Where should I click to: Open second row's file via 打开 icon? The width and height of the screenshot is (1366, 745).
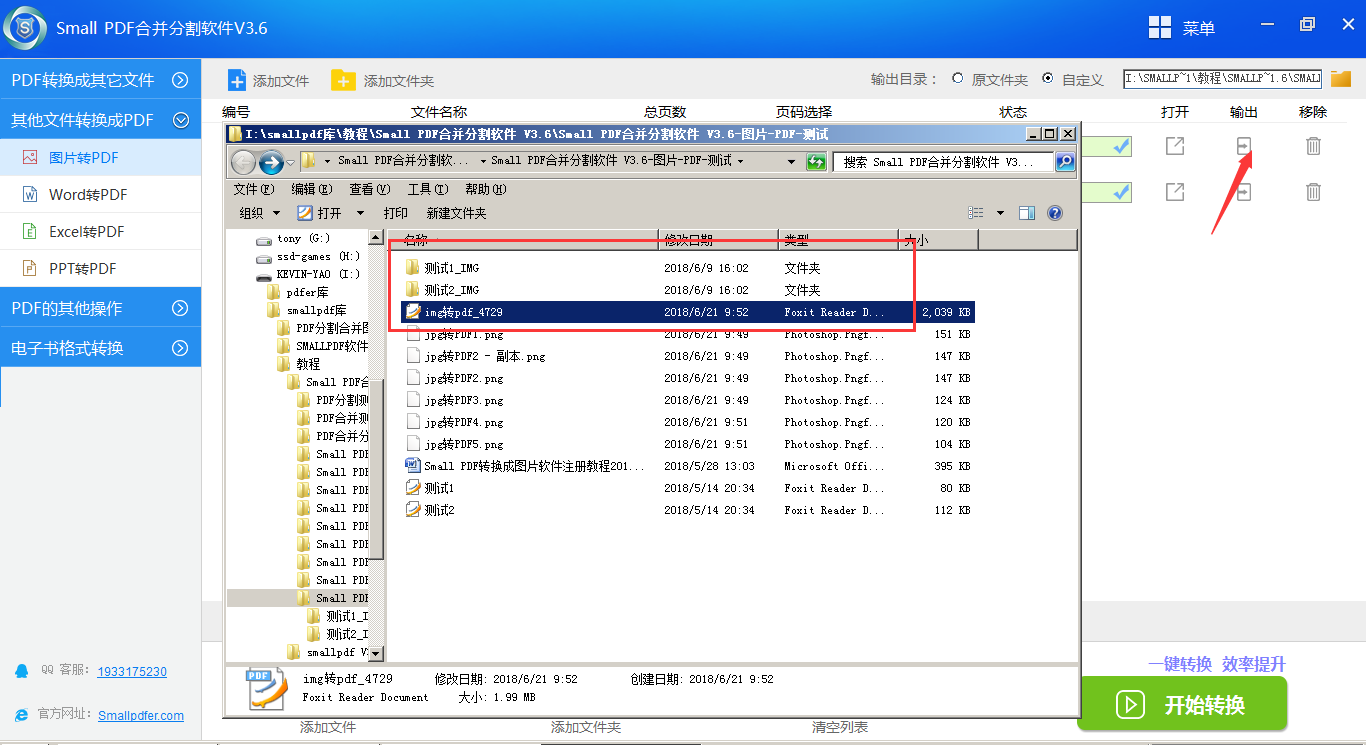(x=1175, y=191)
